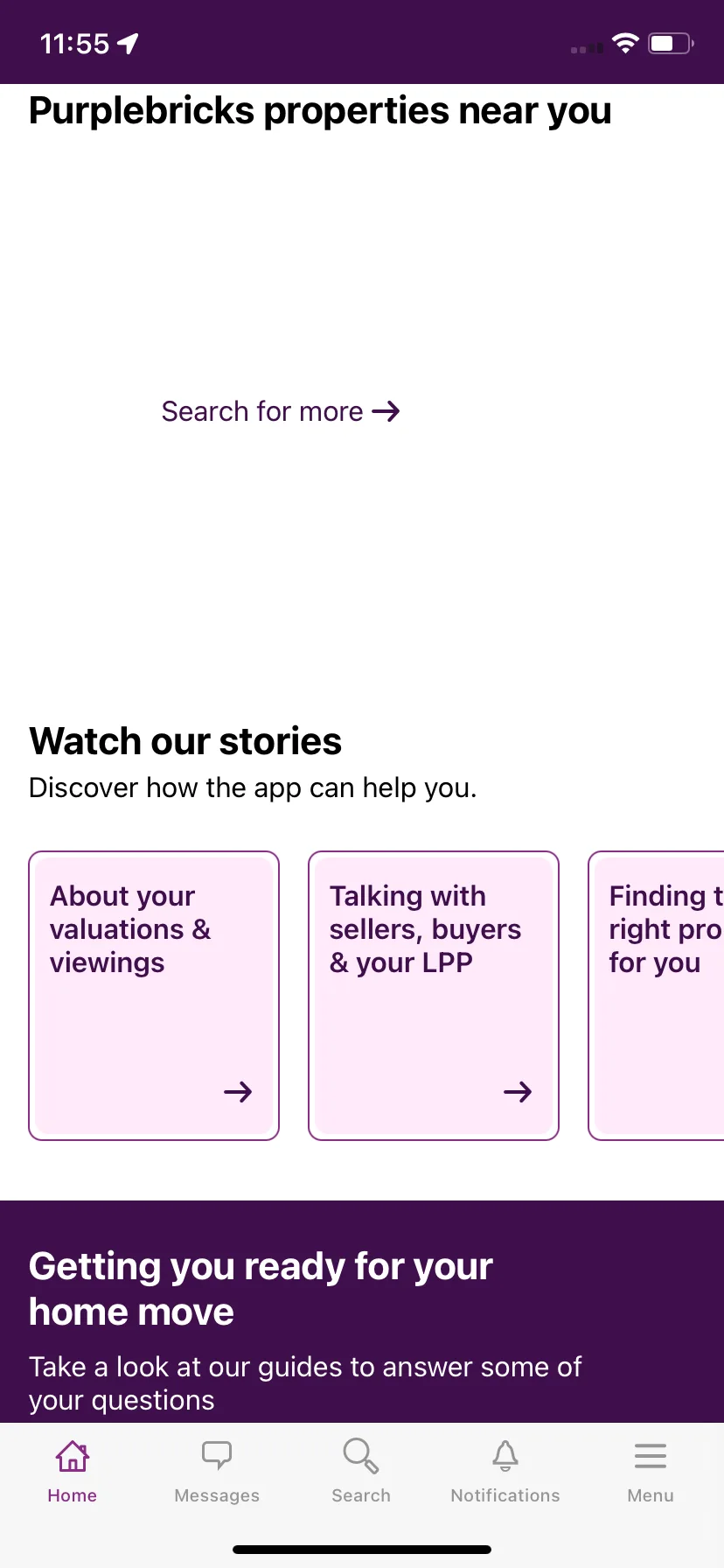Open Talking with sellers, buyers story
This screenshot has height=1568, width=724.
click(x=434, y=996)
